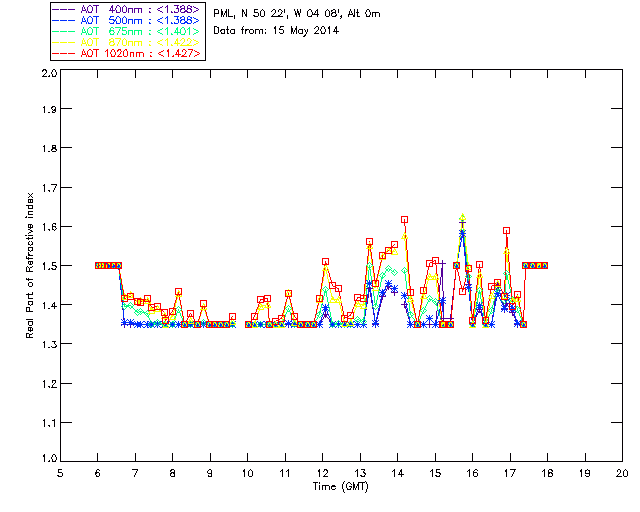The image size is (640, 512).
Task: Click the AOT 1020nm legend entry
Action: click(127, 53)
